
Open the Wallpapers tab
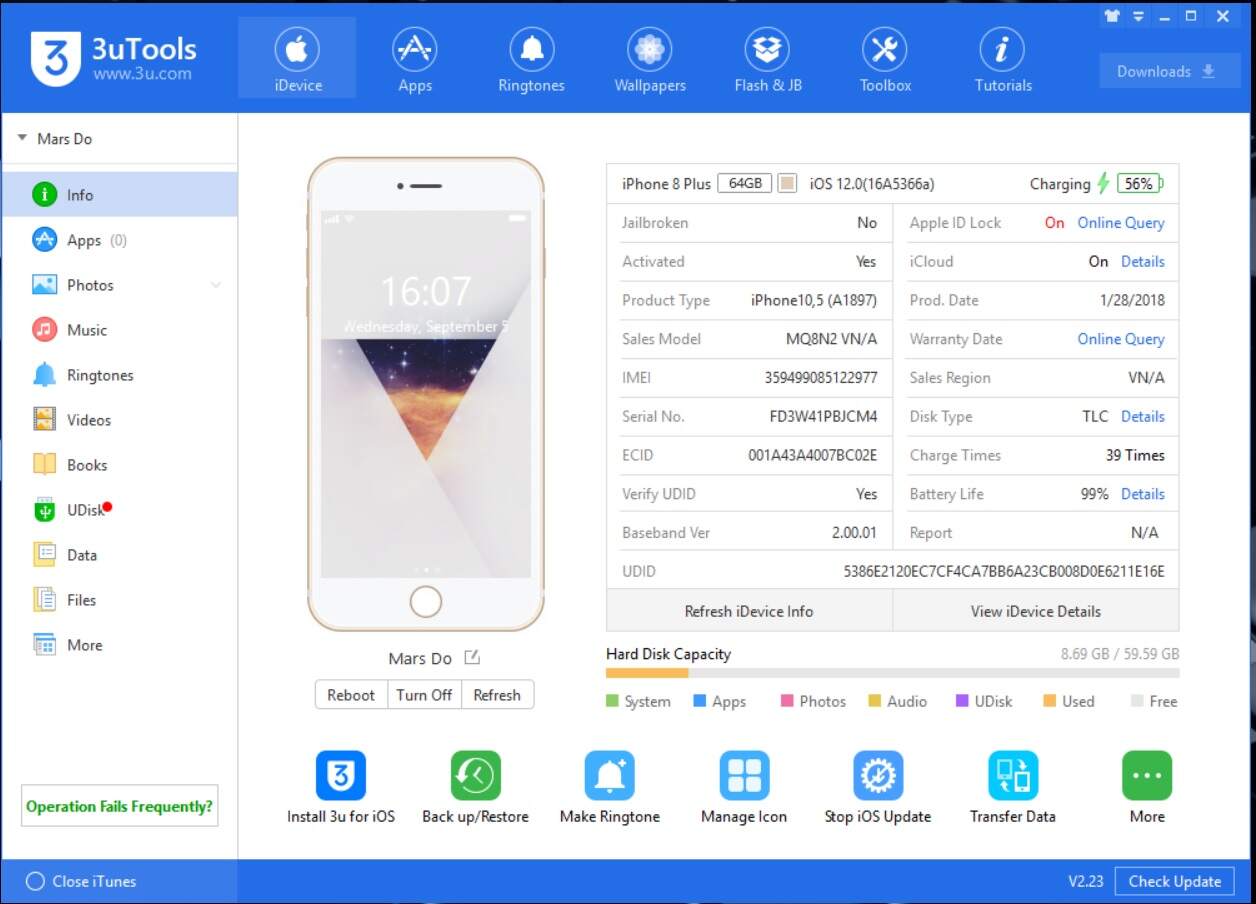coord(650,58)
